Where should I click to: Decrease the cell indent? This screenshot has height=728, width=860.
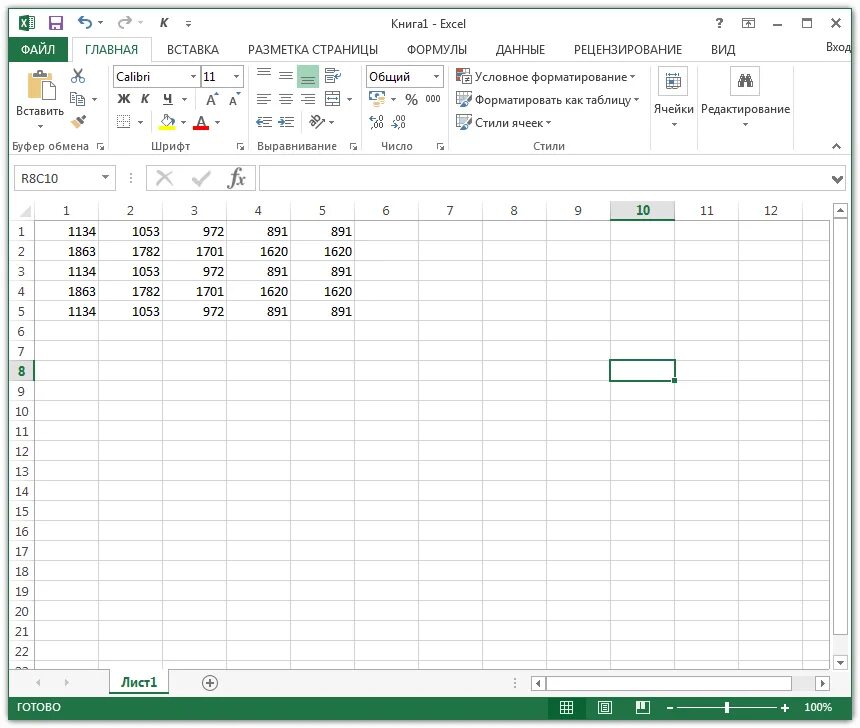(x=264, y=122)
